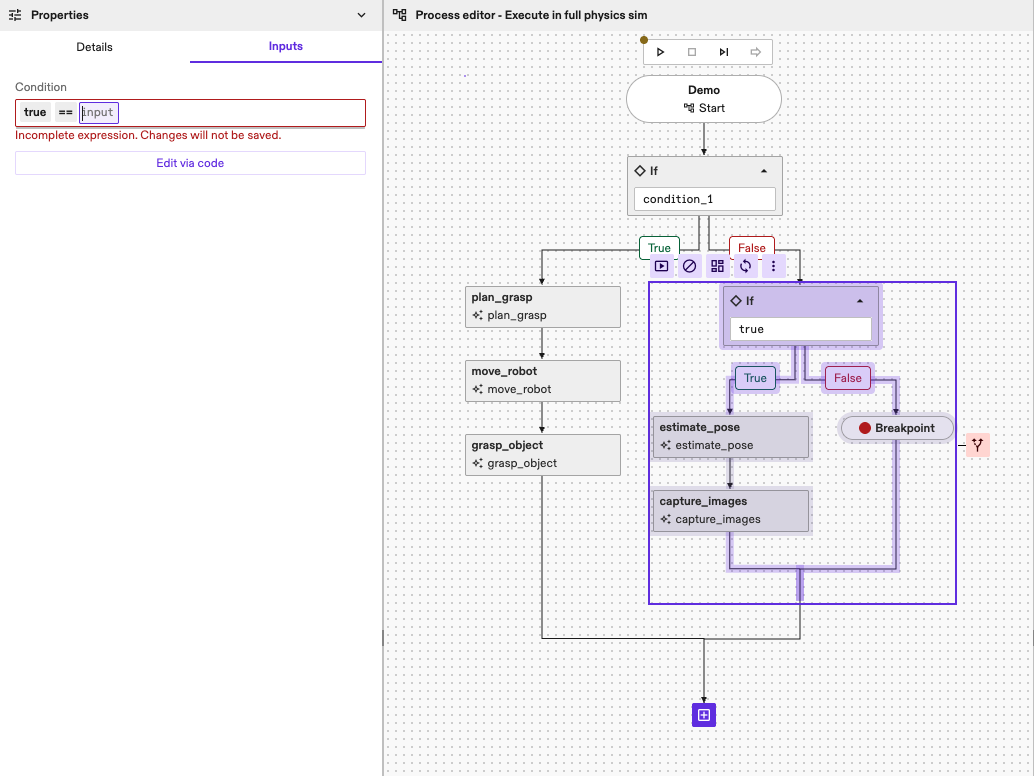
Task: Collapse the Properties panel chevron
Action: (x=362, y=15)
